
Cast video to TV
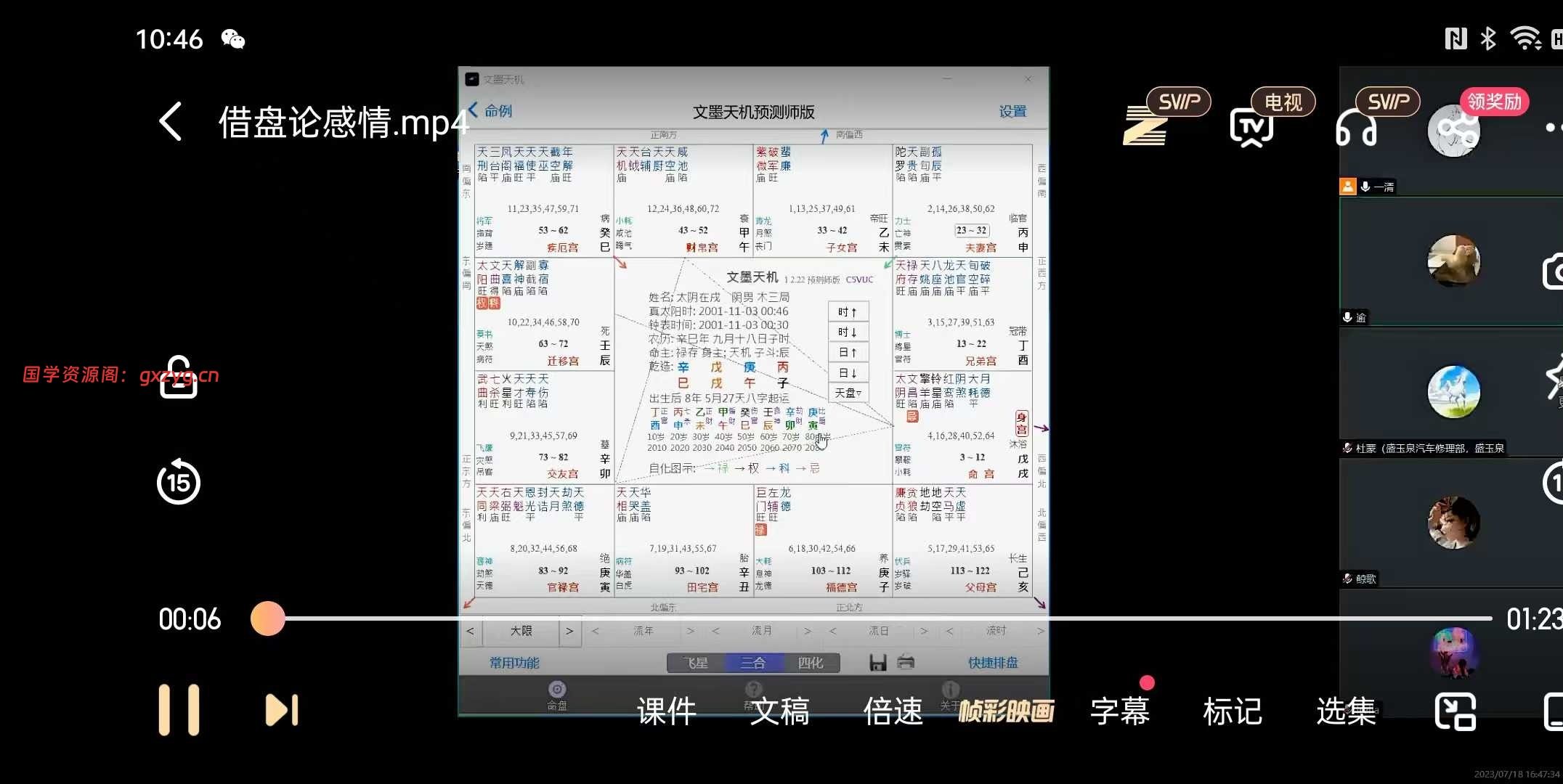point(1251,128)
